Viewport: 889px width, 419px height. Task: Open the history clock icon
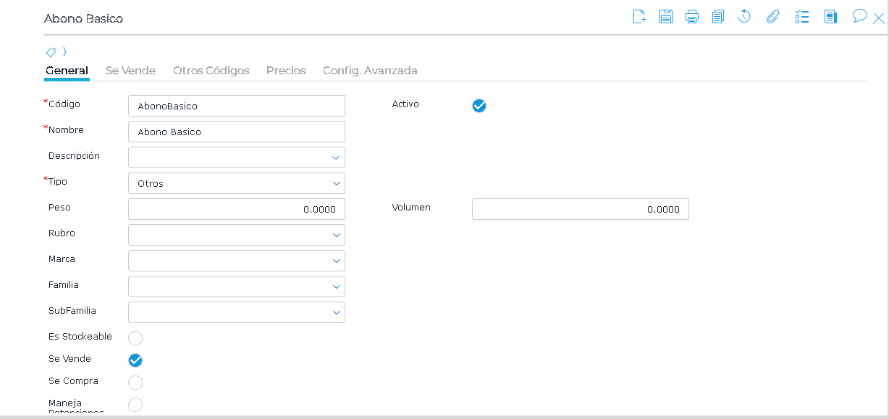744,16
